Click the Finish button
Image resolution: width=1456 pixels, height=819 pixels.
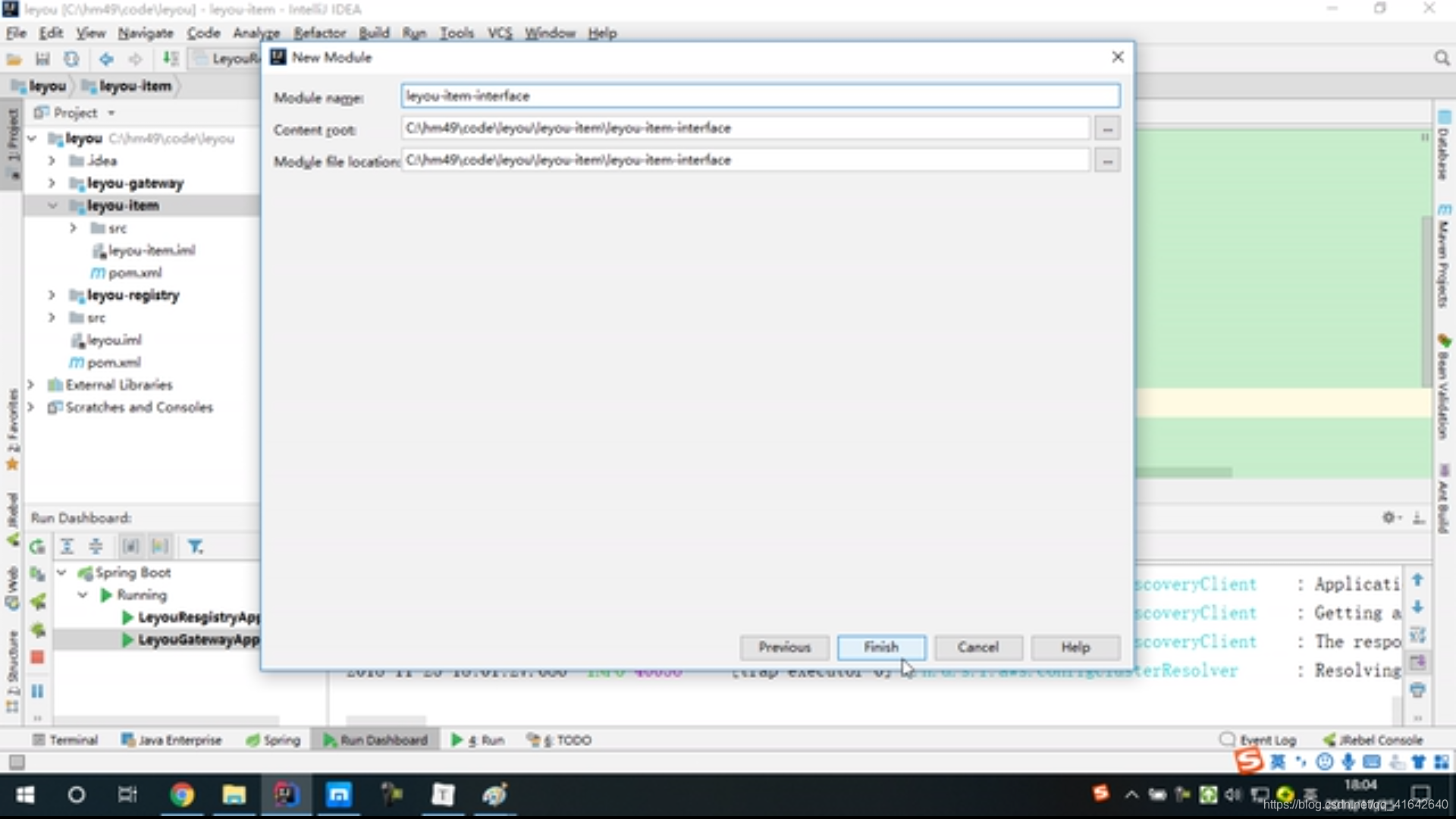881,647
